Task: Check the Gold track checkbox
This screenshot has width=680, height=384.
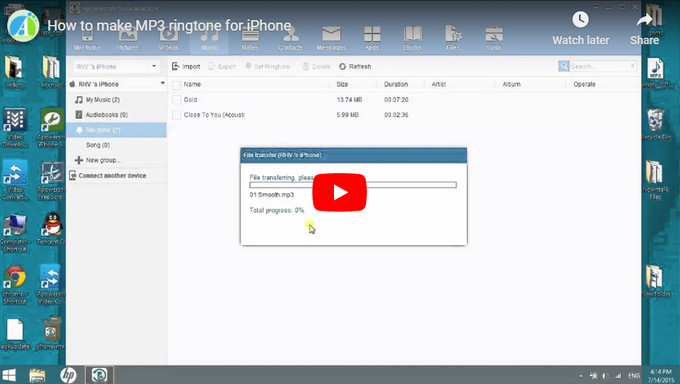Action: (x=176, y=100)
